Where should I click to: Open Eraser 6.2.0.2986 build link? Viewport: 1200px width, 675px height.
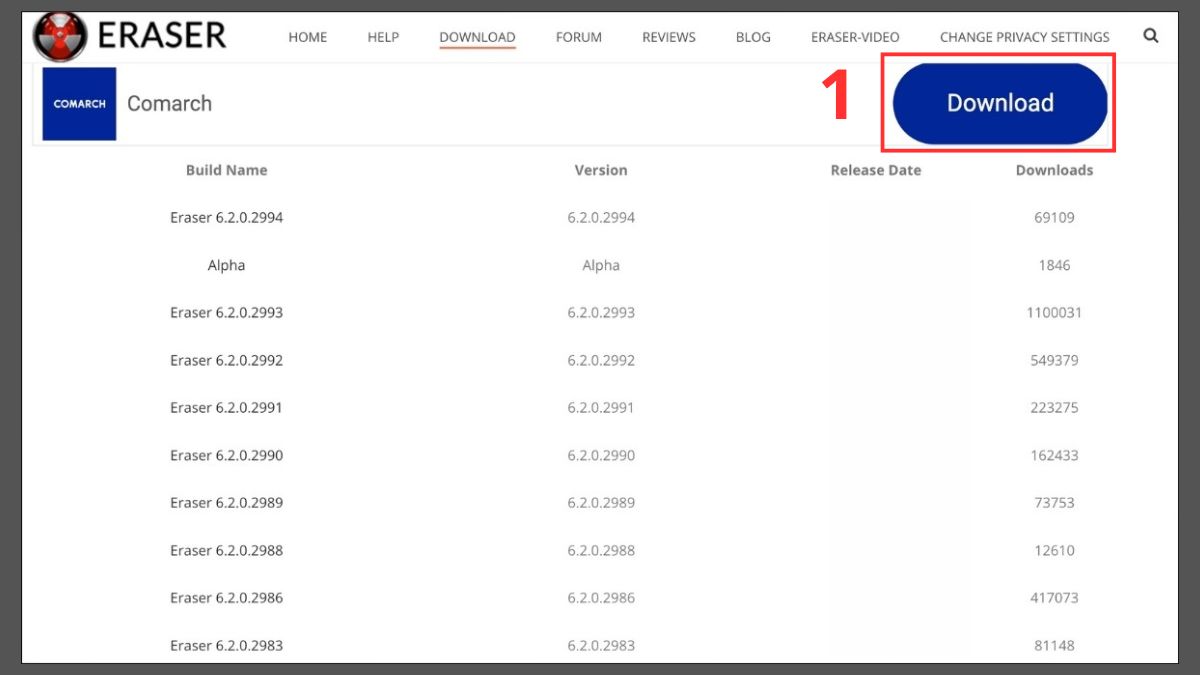pos(227,597)
